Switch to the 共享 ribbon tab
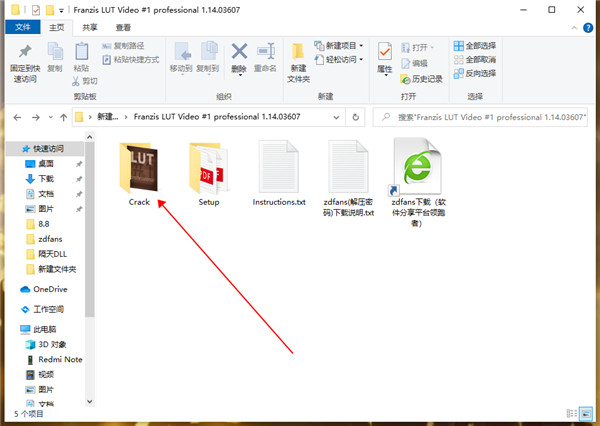This screenshot has width=600, height=426. click(90, 28)
